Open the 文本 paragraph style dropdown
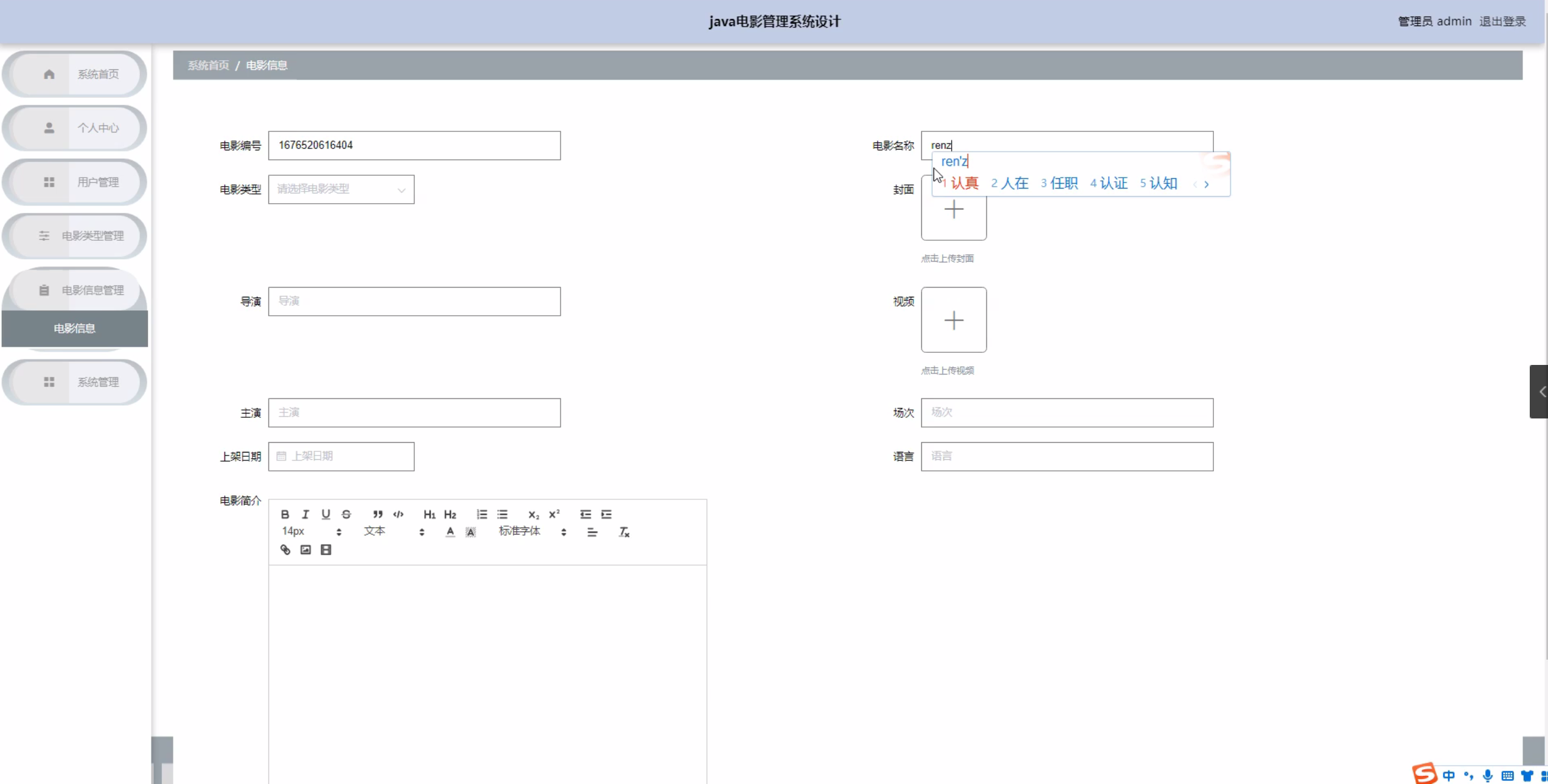Screen dimensions: 1548x784 (x=394, y=532)
